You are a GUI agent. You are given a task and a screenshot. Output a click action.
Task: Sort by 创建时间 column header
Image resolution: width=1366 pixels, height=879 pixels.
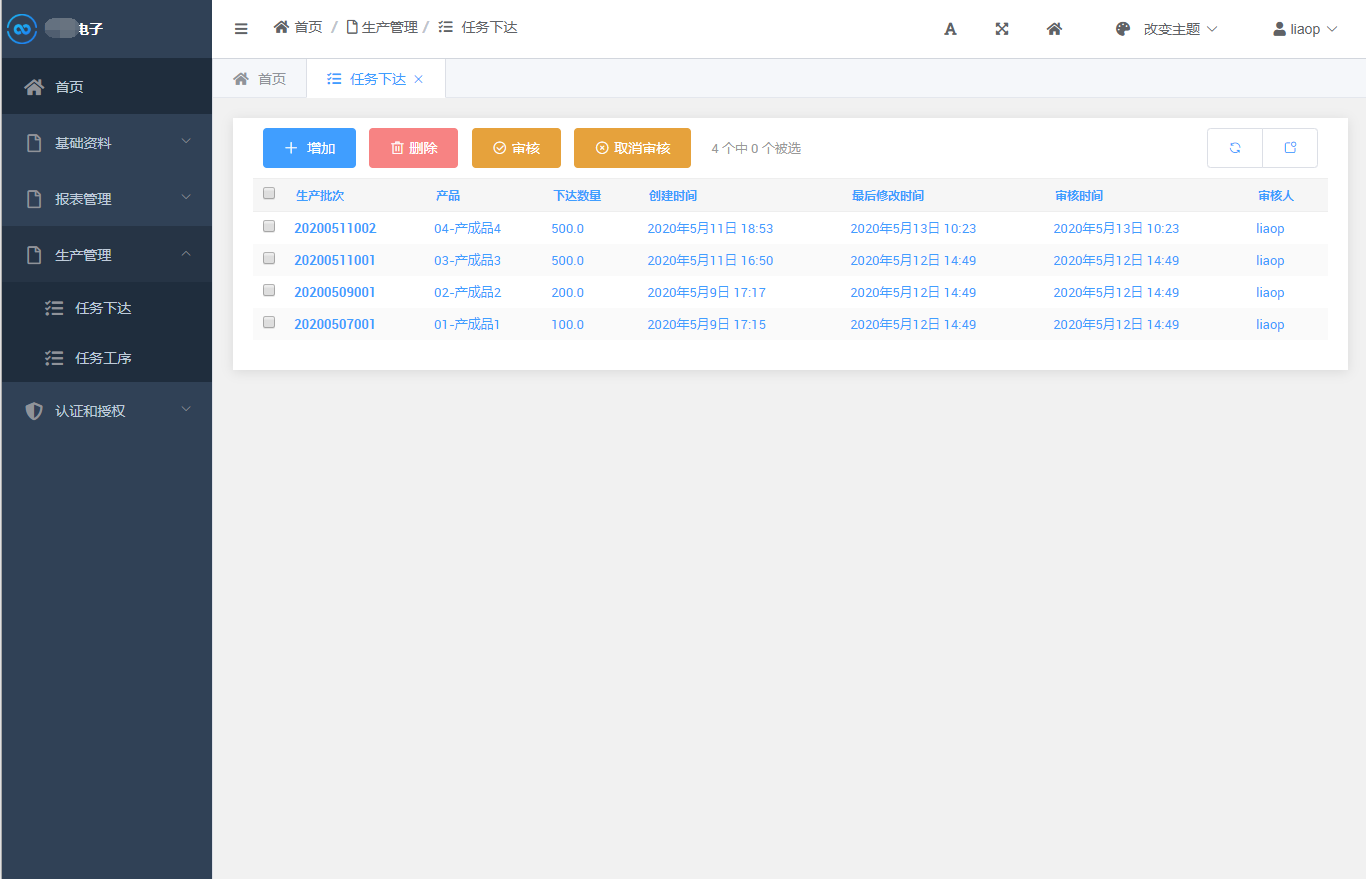click(673, 195)
